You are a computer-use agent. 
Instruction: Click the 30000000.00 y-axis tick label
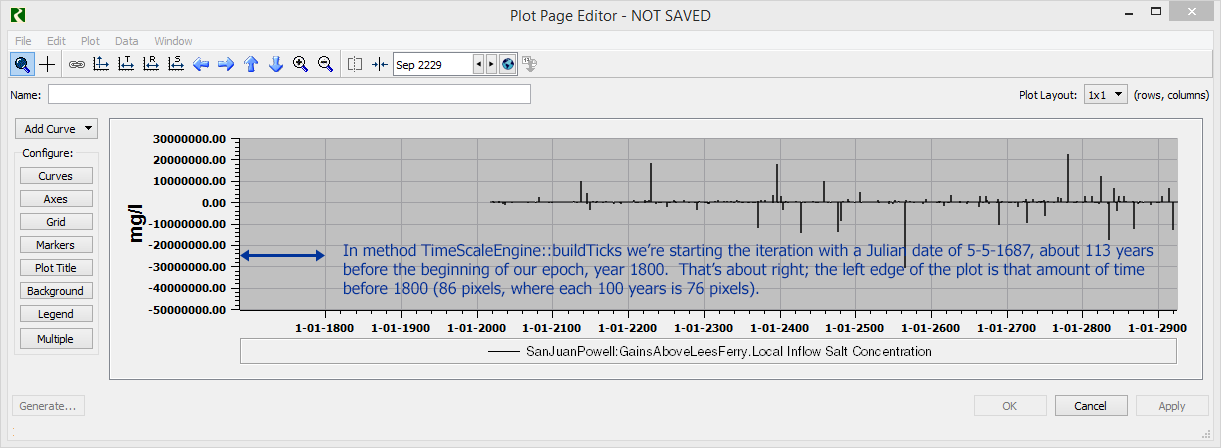tap(190, 138)
